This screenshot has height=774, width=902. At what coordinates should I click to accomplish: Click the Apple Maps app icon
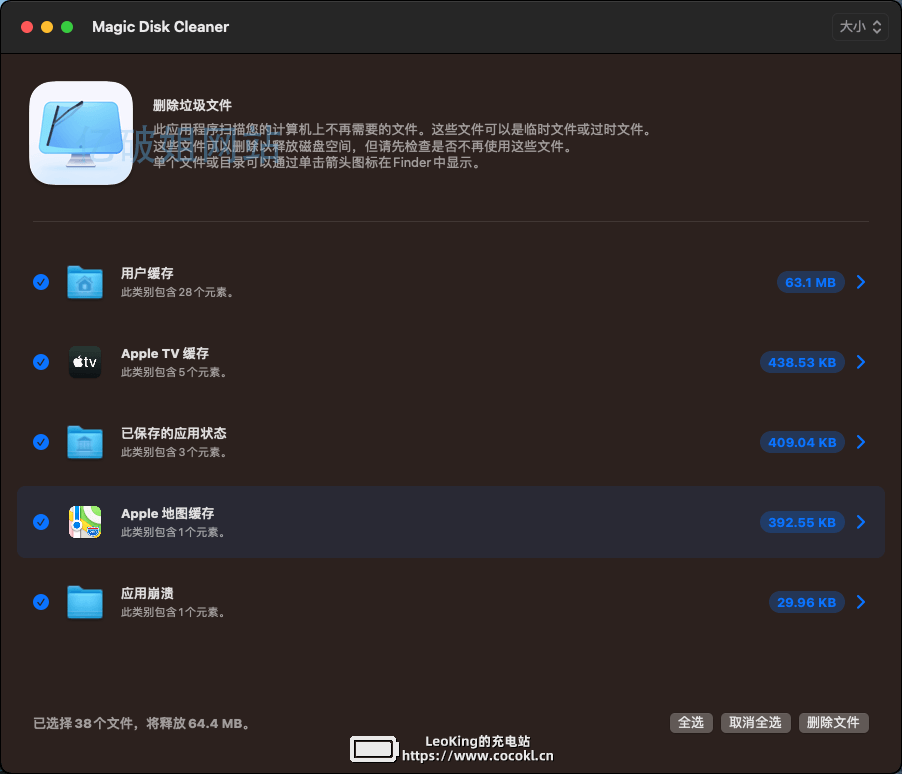coord(85,522)
